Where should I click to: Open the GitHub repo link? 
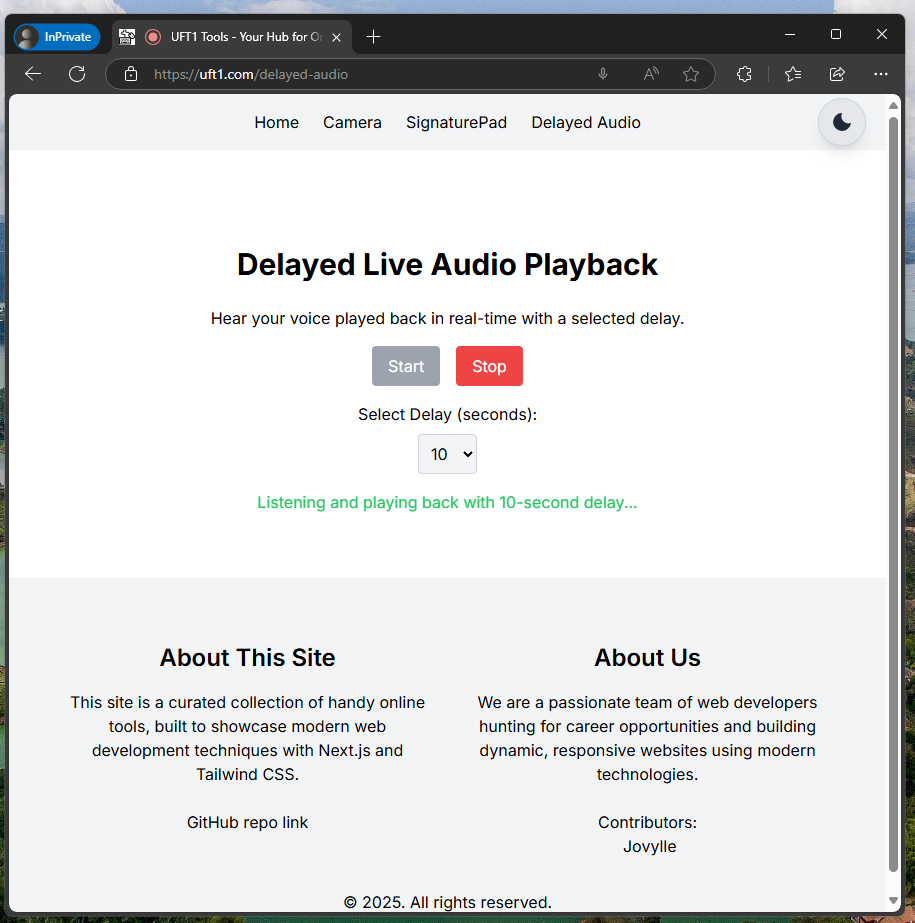tap(247, 822)
